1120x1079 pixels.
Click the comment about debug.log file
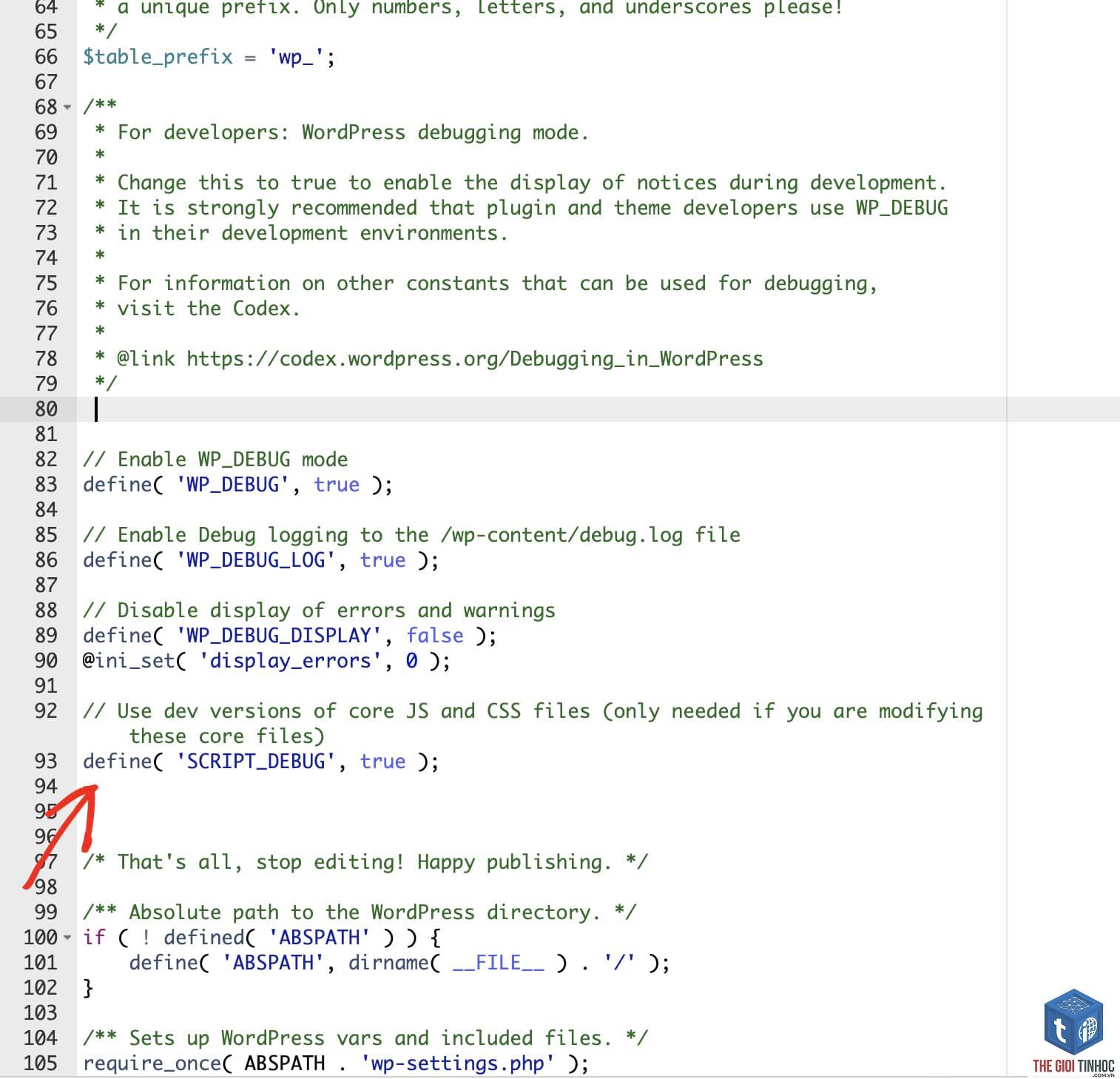(x=411, y=535)
